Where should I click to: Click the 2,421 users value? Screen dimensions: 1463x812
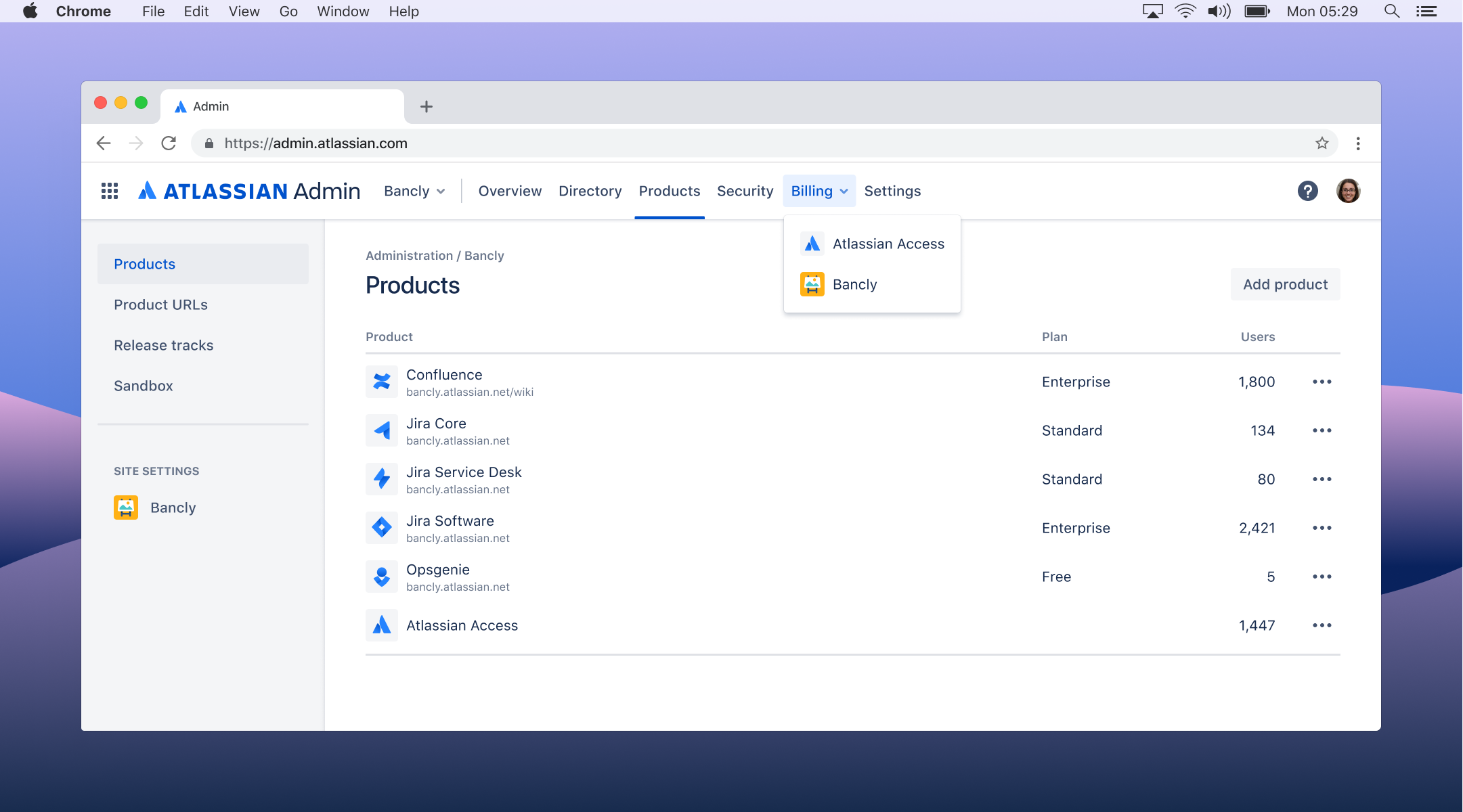(x=1257, y=528)
